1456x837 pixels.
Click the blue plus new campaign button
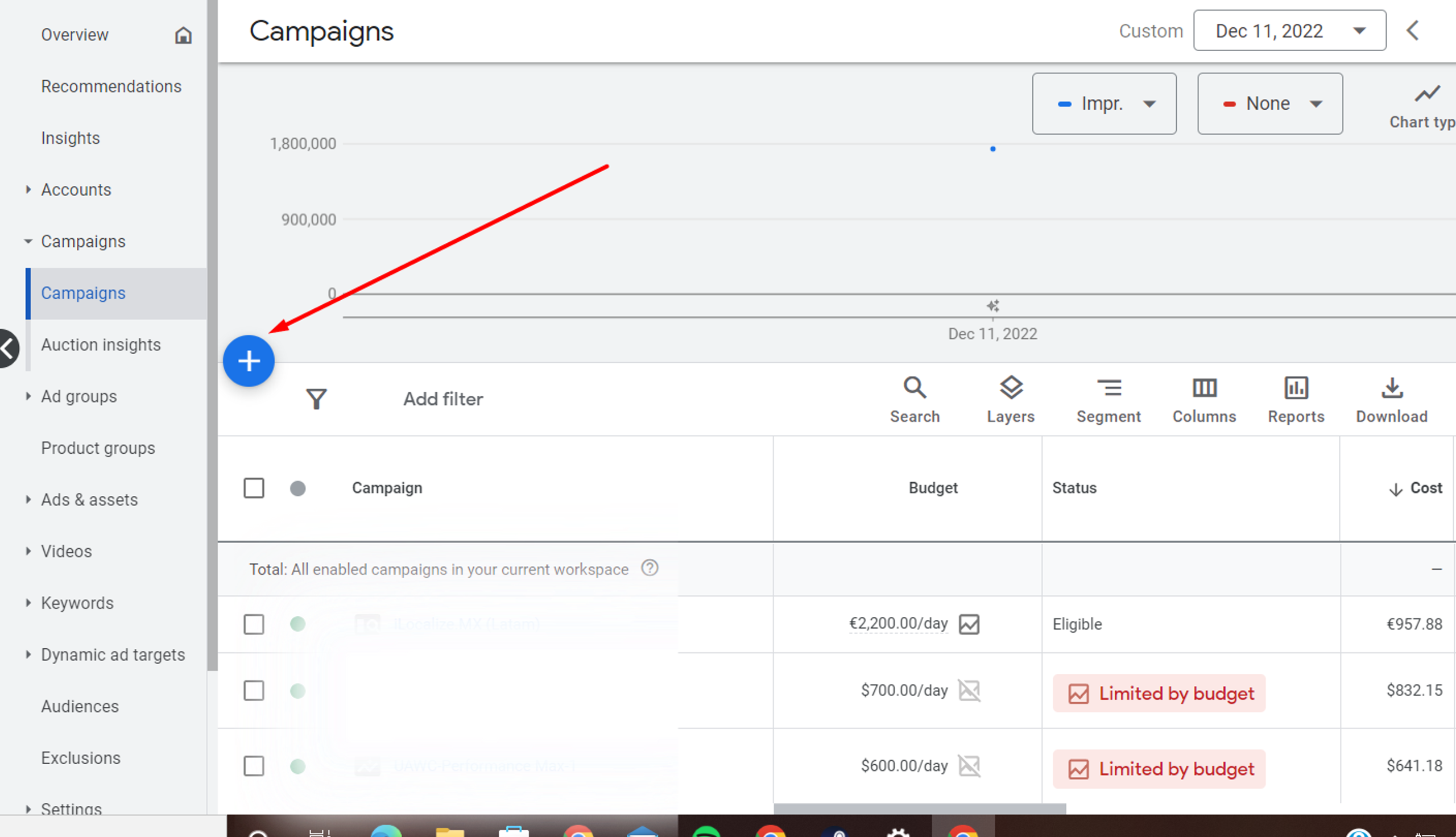coord(249,361)
